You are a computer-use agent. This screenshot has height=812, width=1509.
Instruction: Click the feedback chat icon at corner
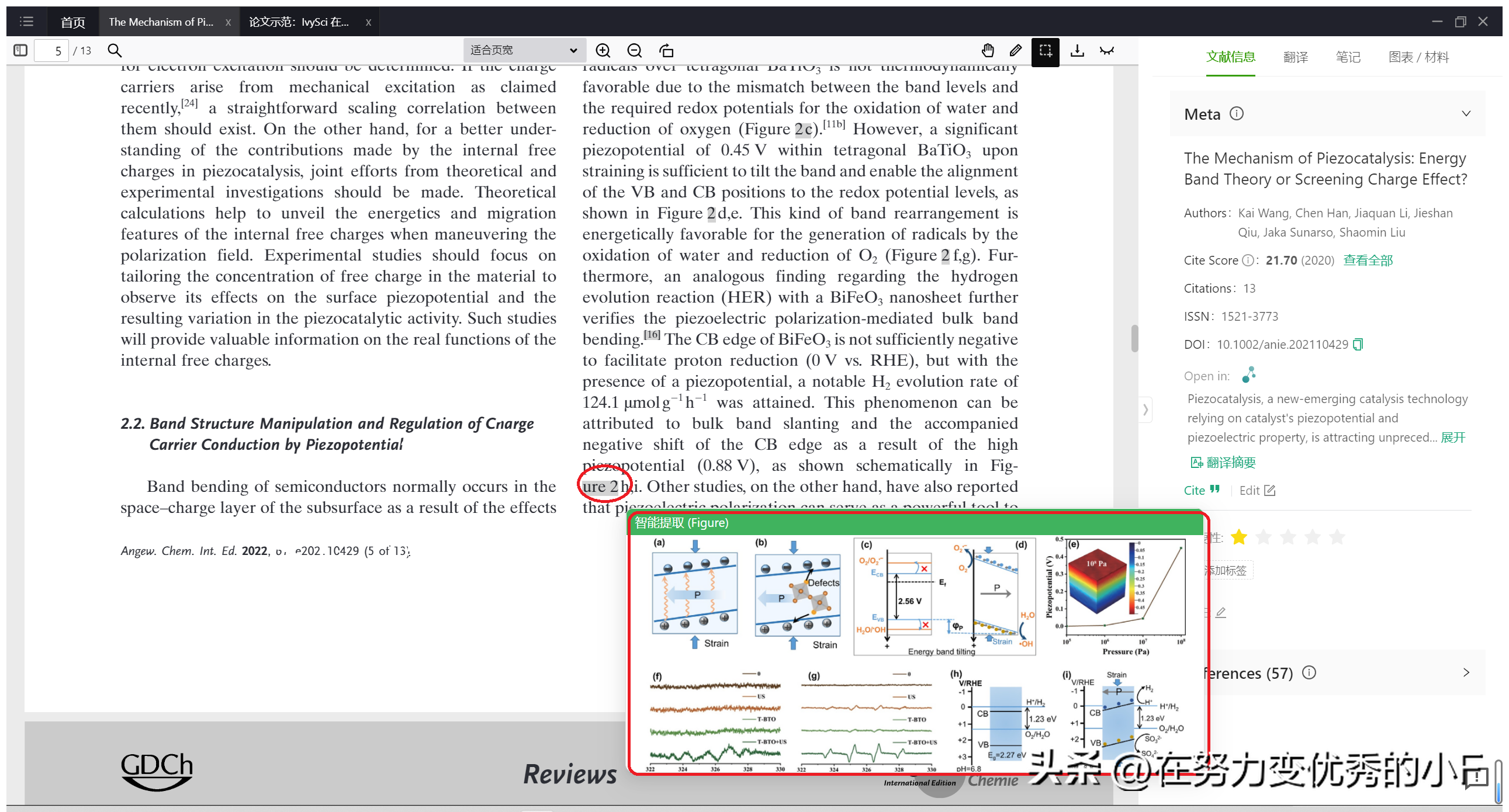pyautogui.click(x=1476, y=778)
